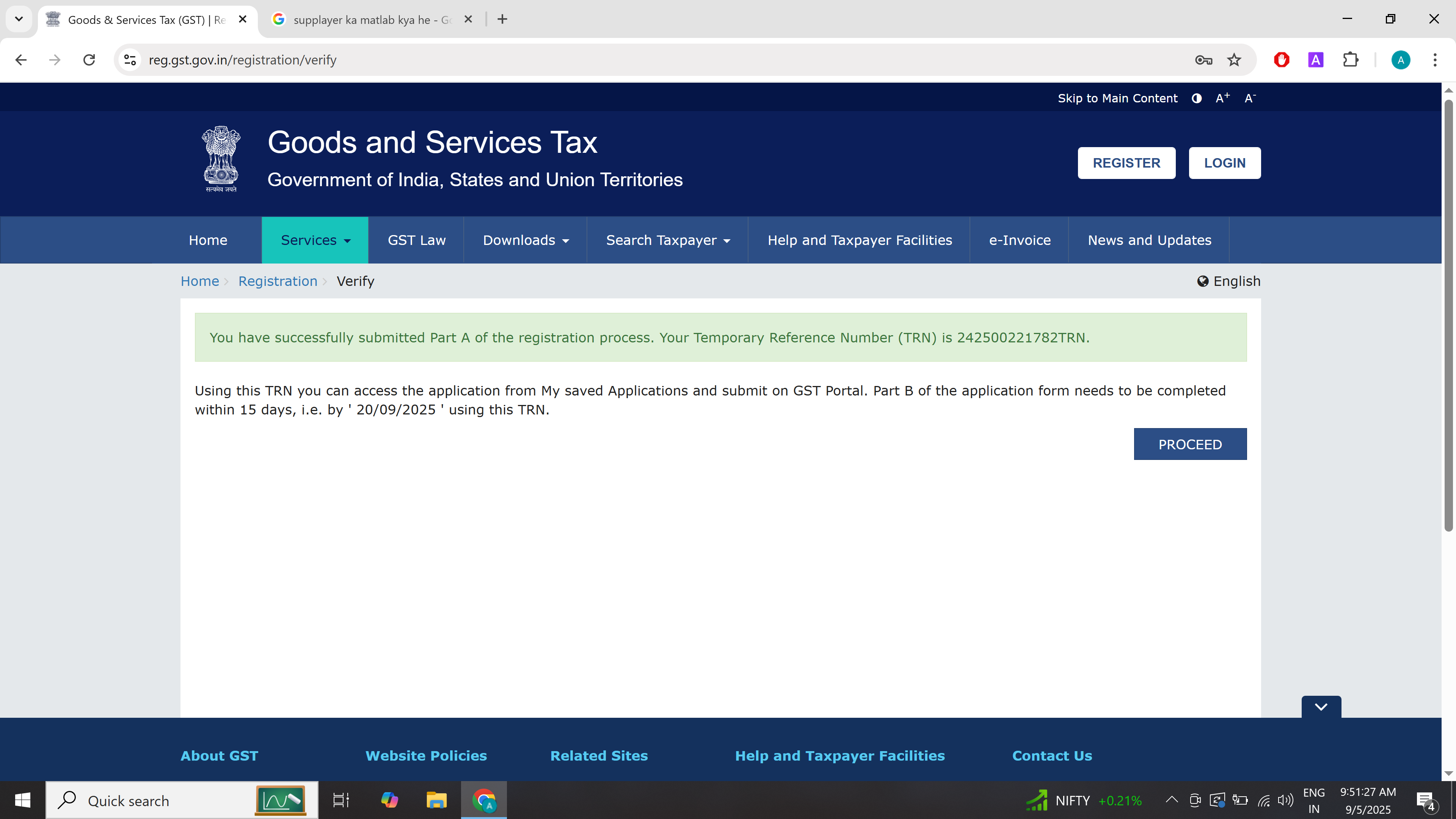Open the password manager key icon
This screenshot has height=819, width=1456.
coord(1203,60)
